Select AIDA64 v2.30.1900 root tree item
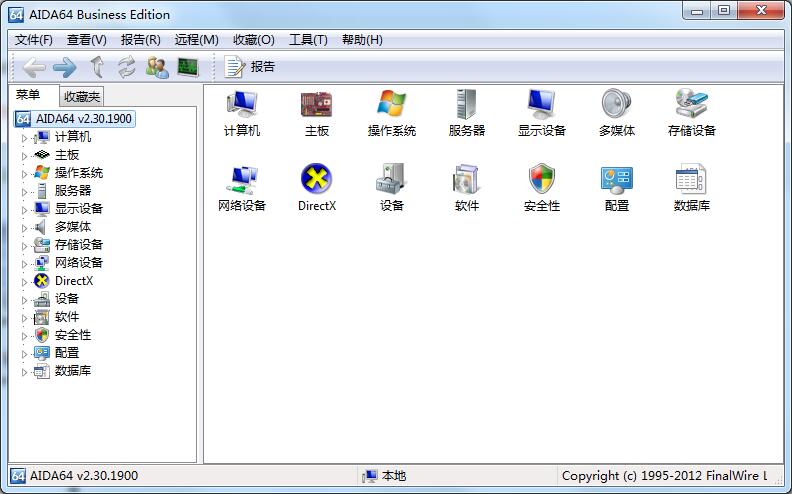The width and height of the screenshot is (792, 494). click(74, 119)
